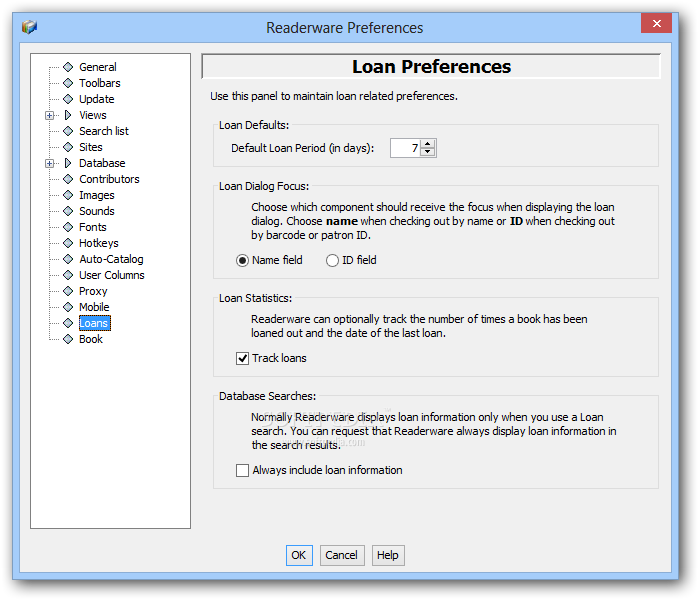Click the triangle icon beside Database

point(68,163)
